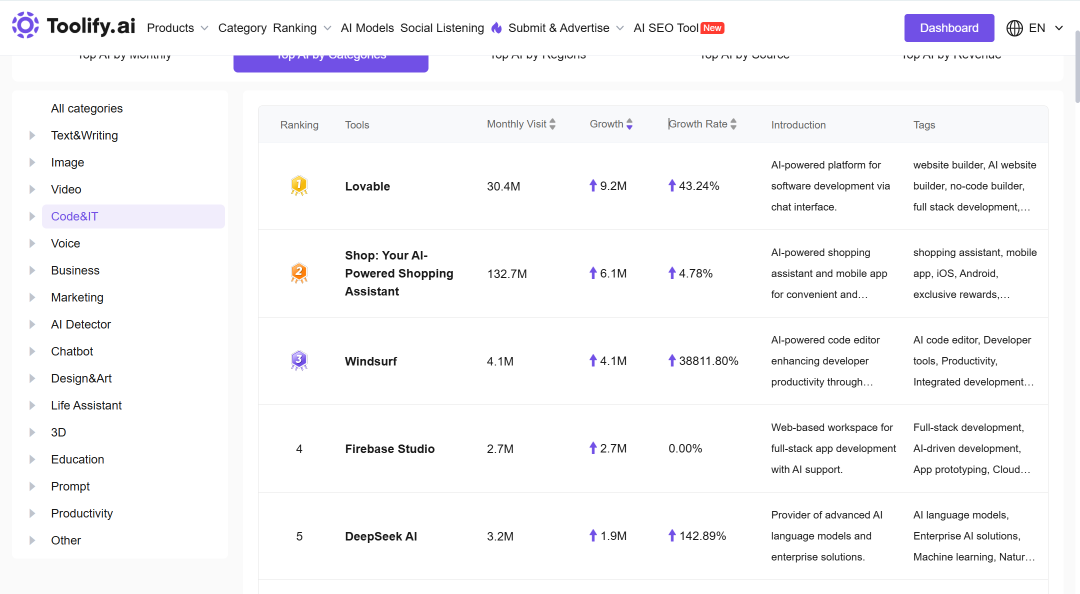Expand the Code&IT category arrow
1080x594 pixels.
point(32,216)
